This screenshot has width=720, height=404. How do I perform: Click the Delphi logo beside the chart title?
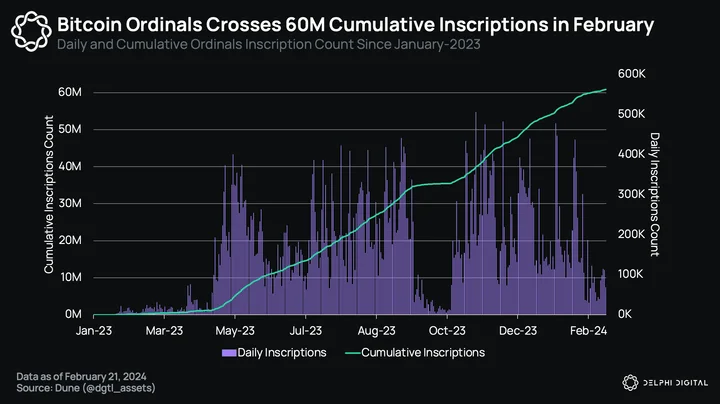pos(31,31)
